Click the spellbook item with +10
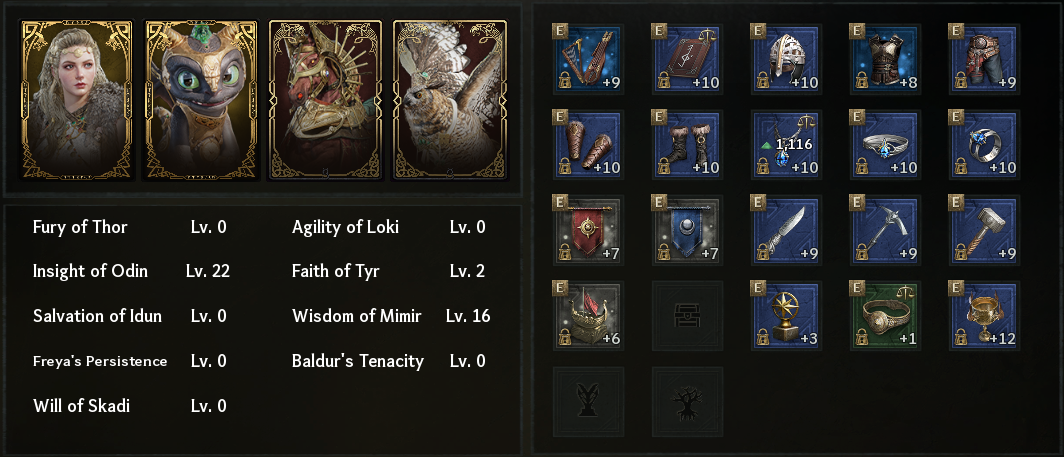1064x457 pixels. 687,58
